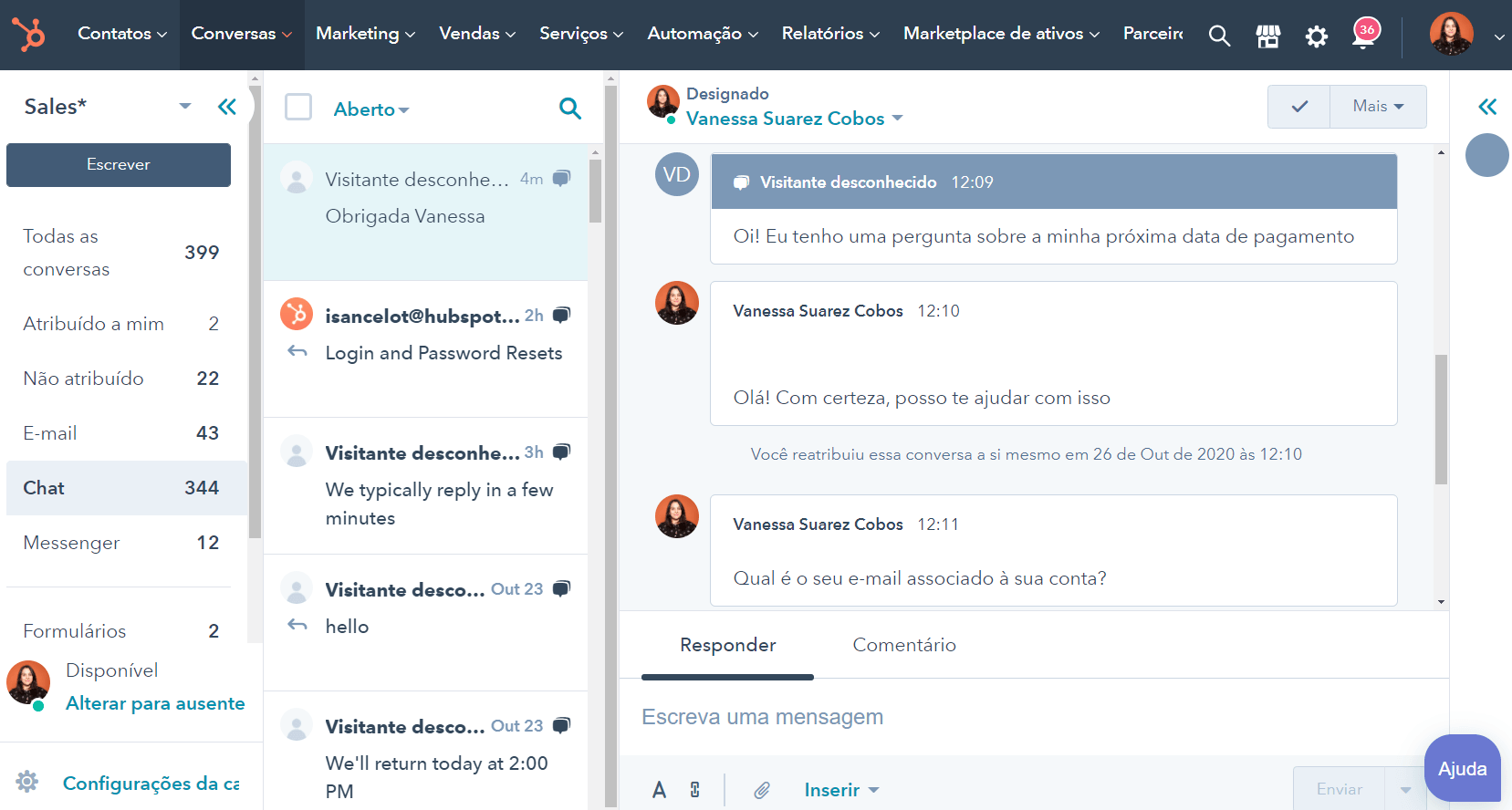1512x810 pixels.
Task: Expand the 'Inserir' dropdown in the composer
Action: pos(841,790)
